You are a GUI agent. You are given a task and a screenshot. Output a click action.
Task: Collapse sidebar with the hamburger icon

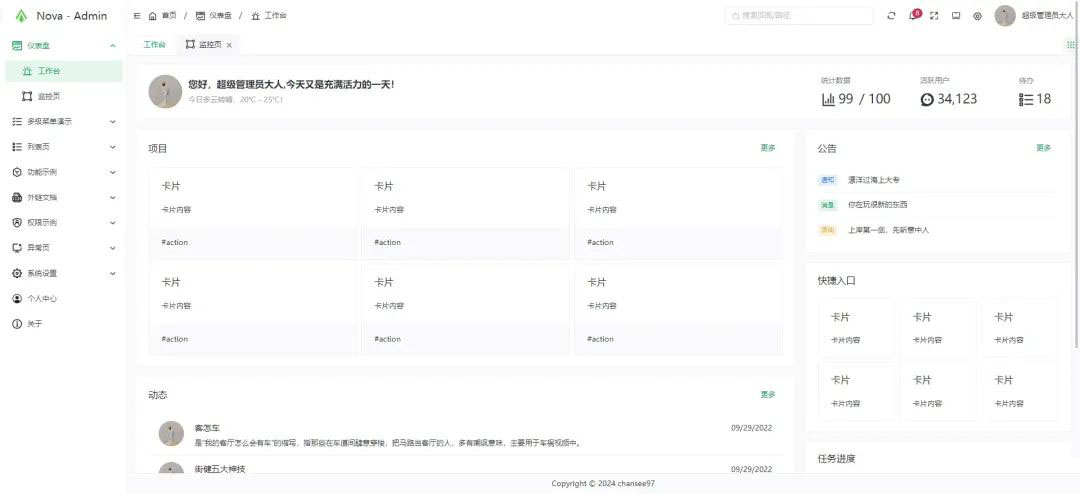(137, 15)
